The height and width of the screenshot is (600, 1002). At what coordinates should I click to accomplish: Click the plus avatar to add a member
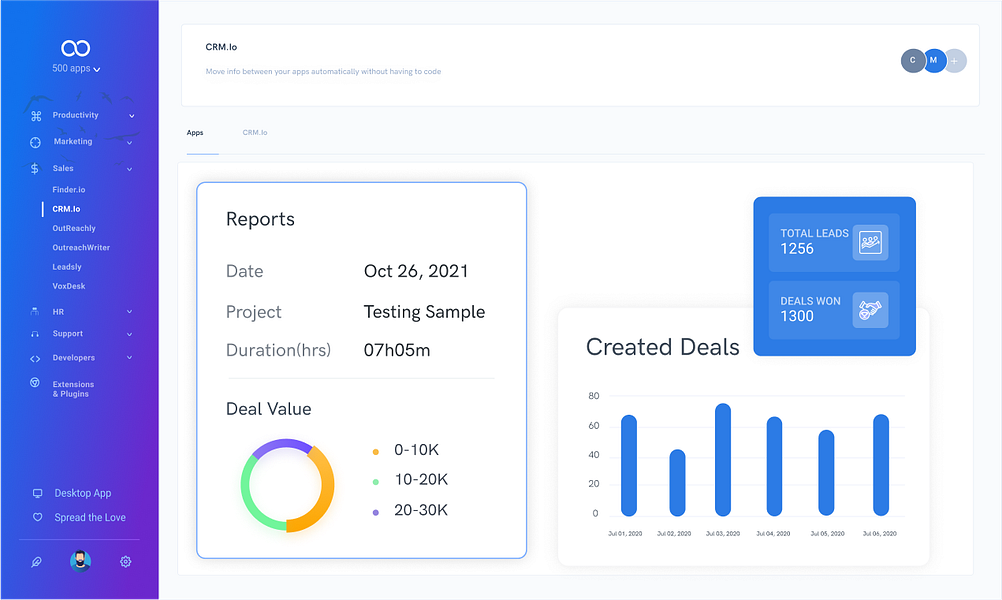pos(955,61)
